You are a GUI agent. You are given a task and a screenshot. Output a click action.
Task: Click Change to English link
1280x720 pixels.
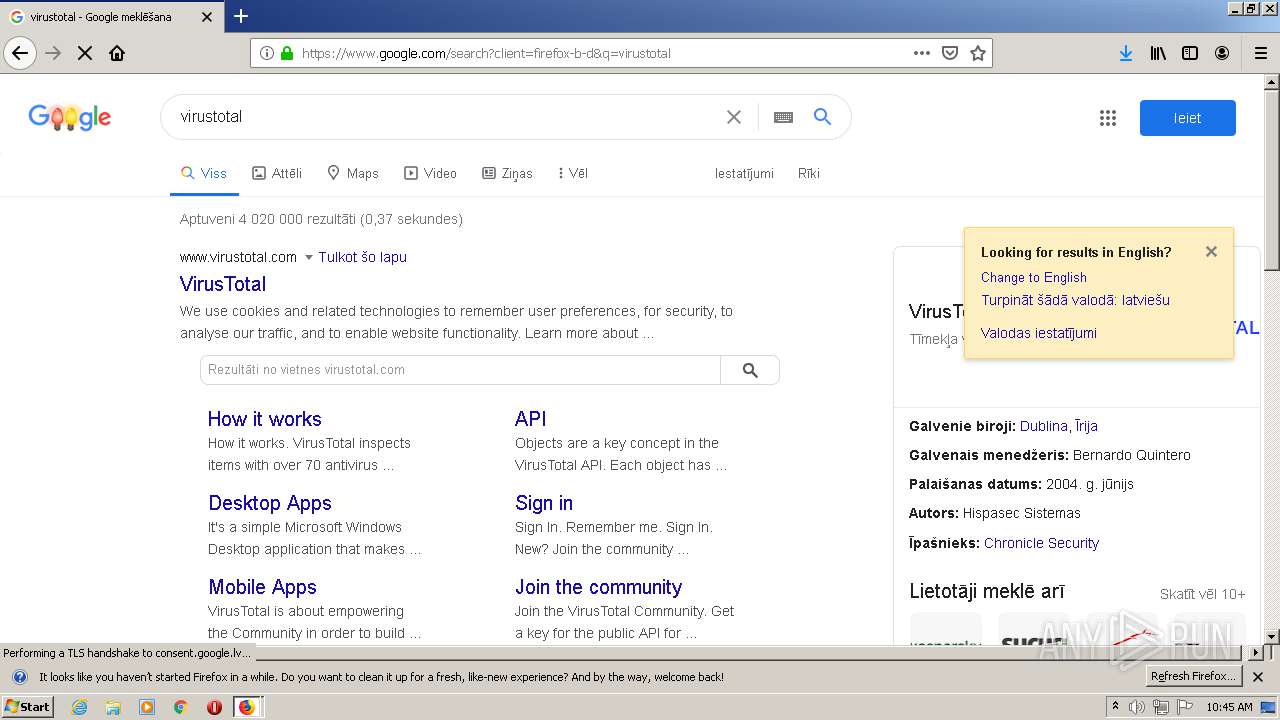click(x=1033, y=278)
